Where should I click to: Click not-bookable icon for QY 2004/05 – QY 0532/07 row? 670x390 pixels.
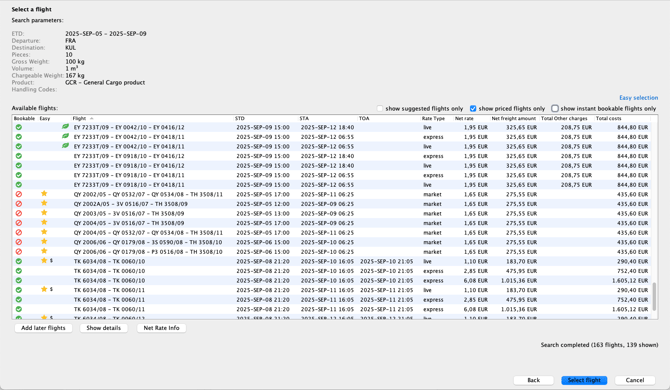18,233
